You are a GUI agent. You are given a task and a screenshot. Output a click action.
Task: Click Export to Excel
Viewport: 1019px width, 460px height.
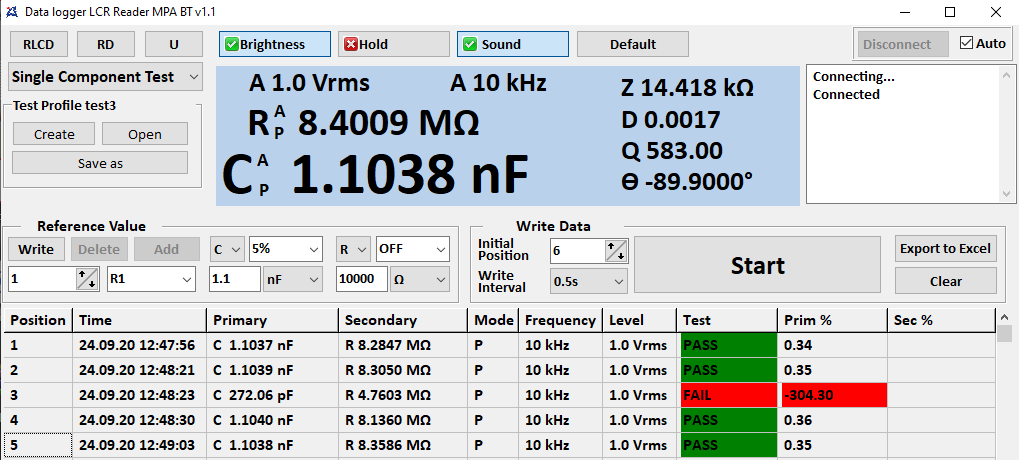click(946, 248)
